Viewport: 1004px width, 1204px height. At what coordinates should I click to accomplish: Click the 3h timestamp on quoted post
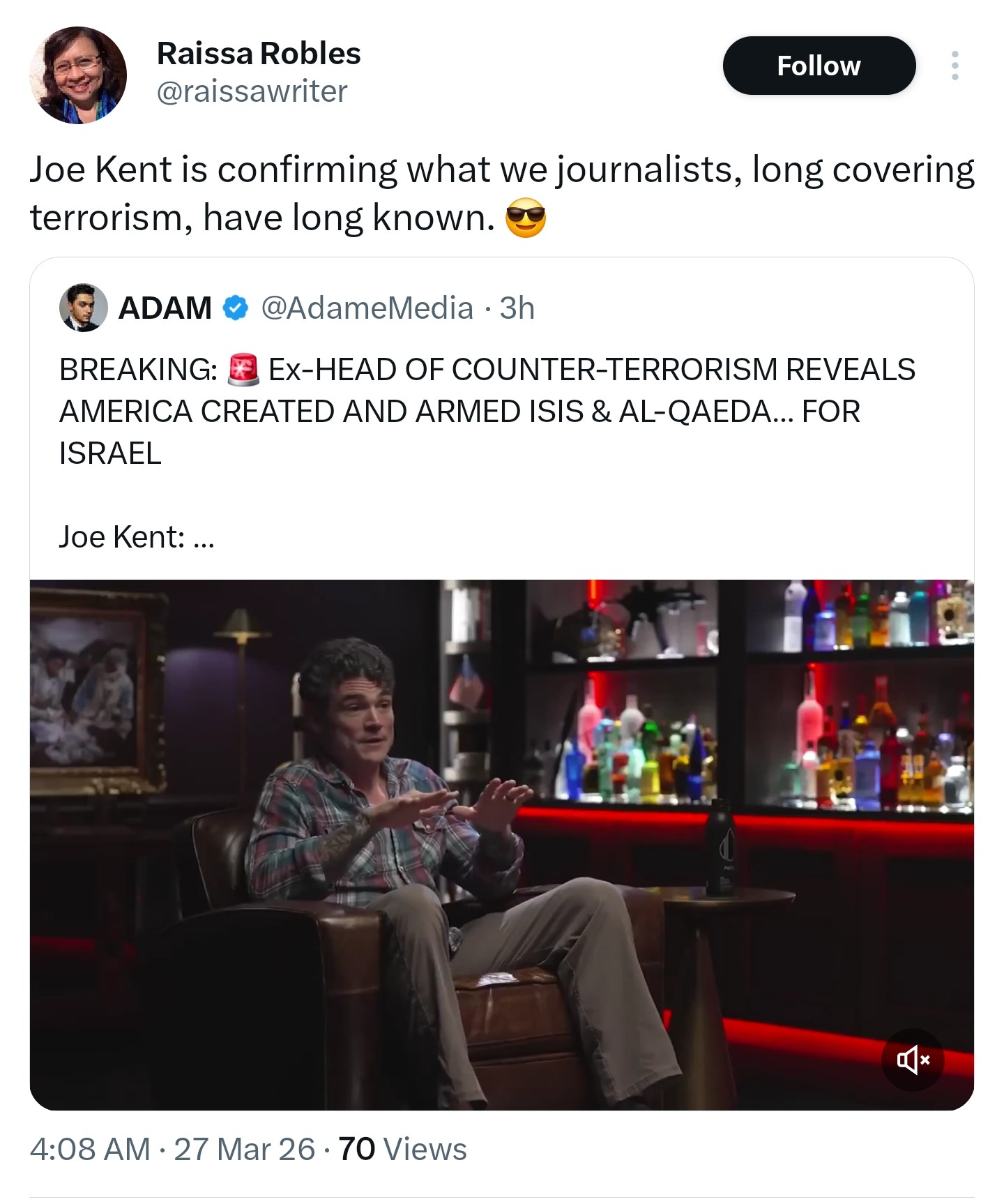point(517,308)
